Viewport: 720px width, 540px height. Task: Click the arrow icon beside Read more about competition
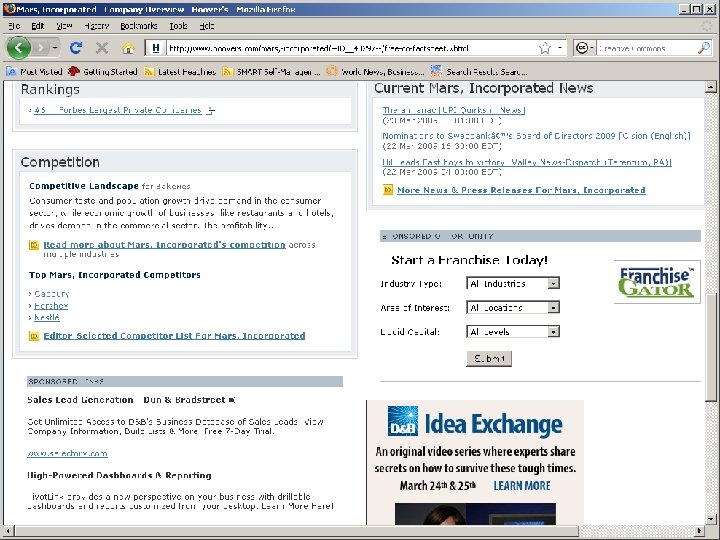(34, 245)
